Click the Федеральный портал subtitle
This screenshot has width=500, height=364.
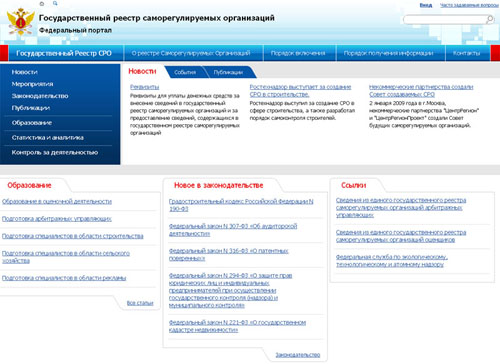[x=75, y=30]
